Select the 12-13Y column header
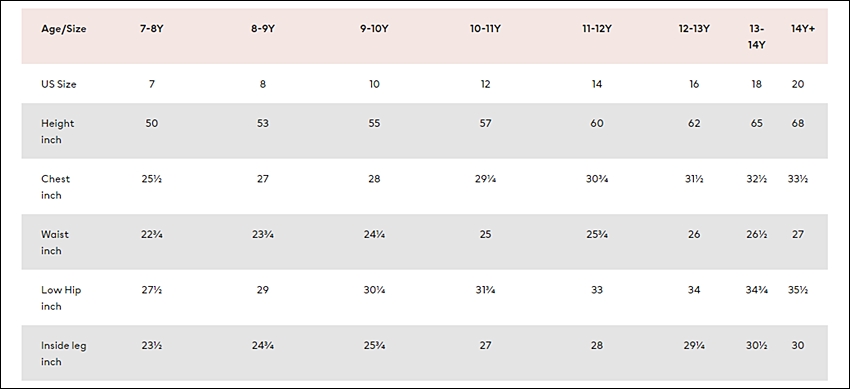This screenshot has width=850, height=389. point(694,29)
